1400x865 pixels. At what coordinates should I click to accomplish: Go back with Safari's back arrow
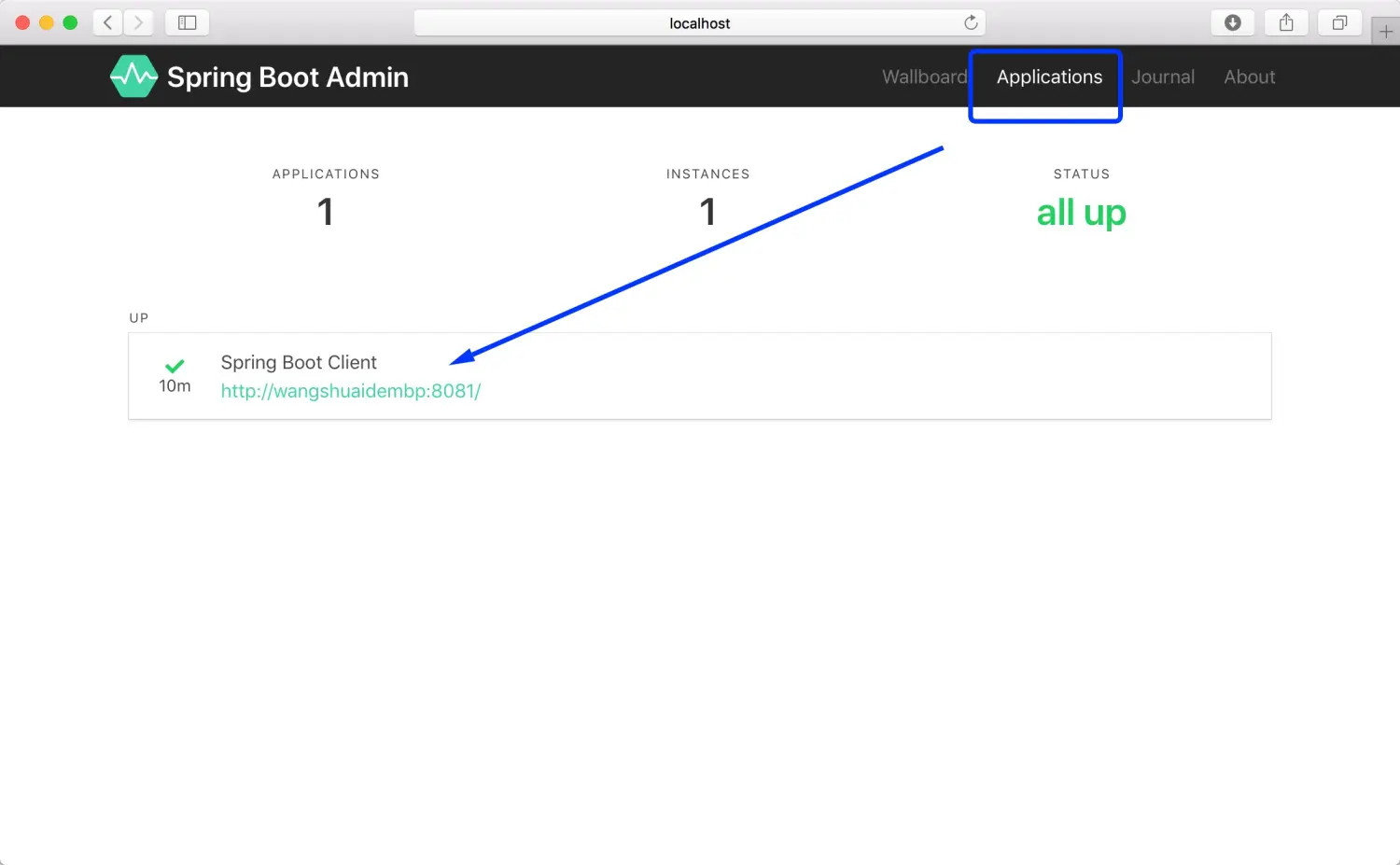click(108, 22)
